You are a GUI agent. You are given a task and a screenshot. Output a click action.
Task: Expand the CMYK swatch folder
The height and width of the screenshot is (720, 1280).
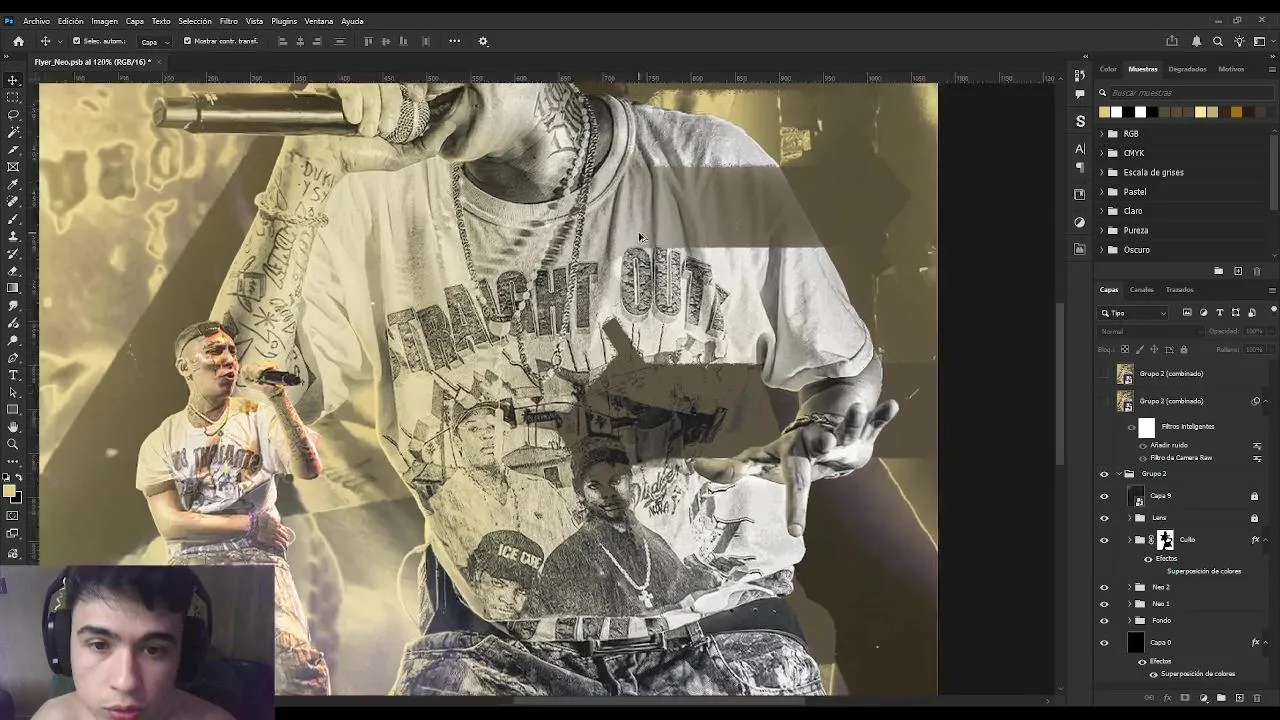[x=1102, y=153]
